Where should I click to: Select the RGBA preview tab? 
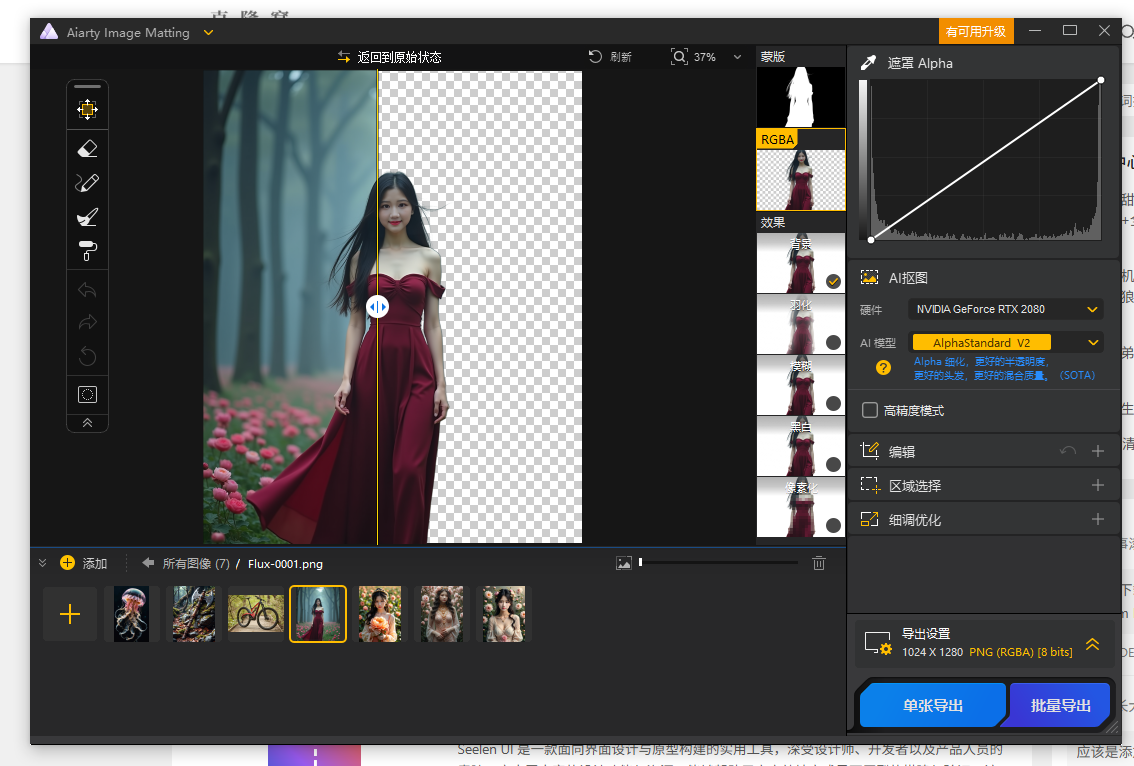tap(800, 179)
